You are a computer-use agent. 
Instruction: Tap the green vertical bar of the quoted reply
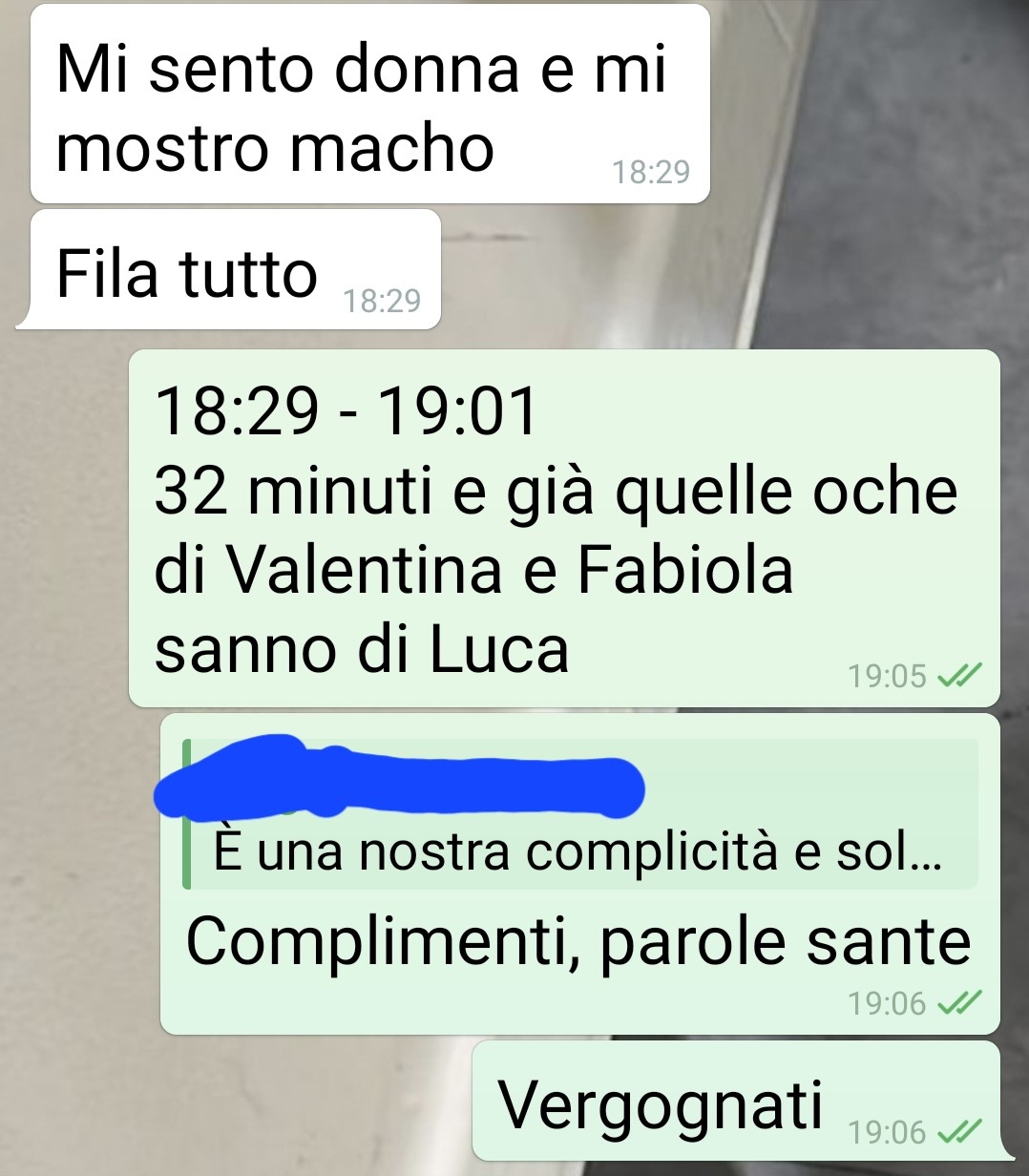click(x=186, y=813)
